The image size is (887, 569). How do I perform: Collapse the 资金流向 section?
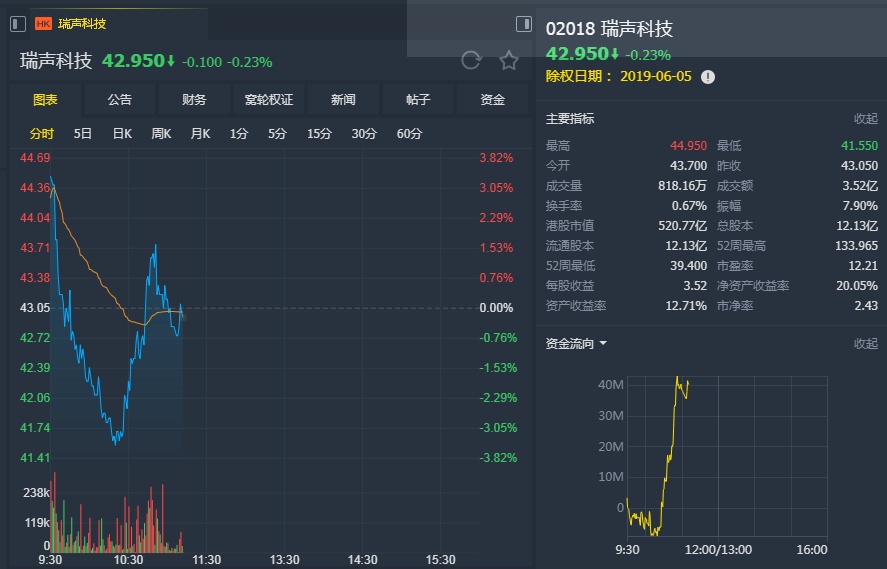[x=865, y=344]
